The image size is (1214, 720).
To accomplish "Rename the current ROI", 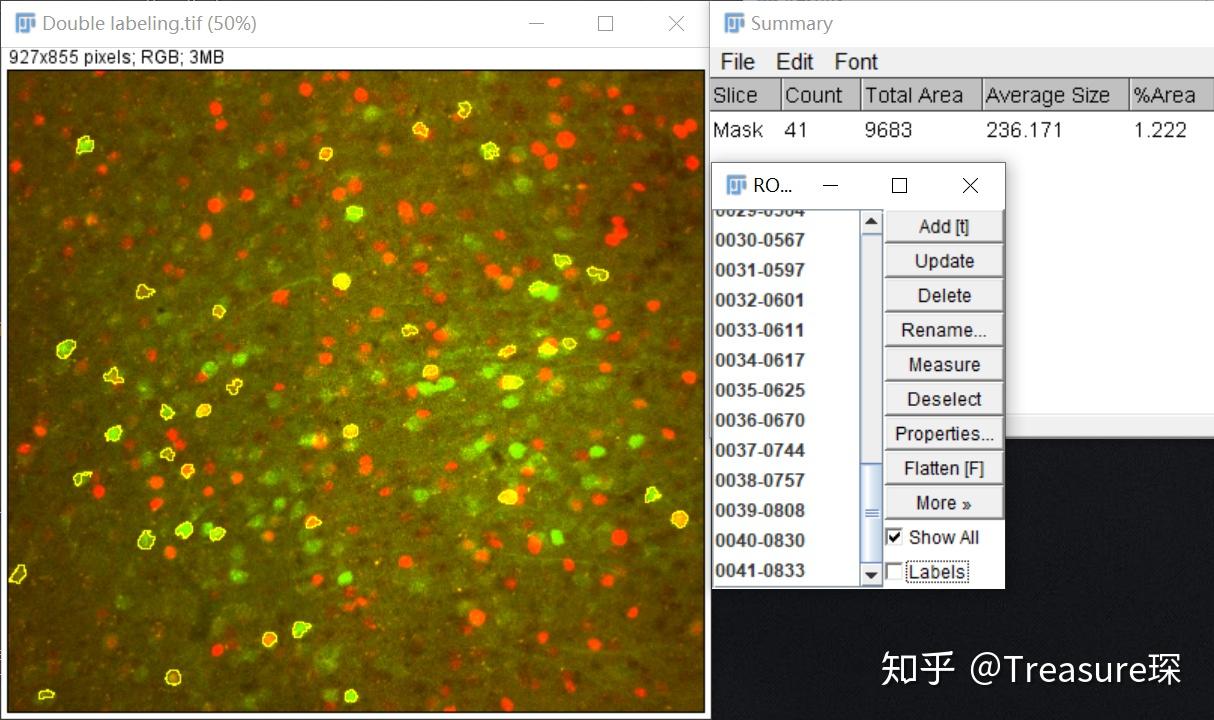I will 943,329.
